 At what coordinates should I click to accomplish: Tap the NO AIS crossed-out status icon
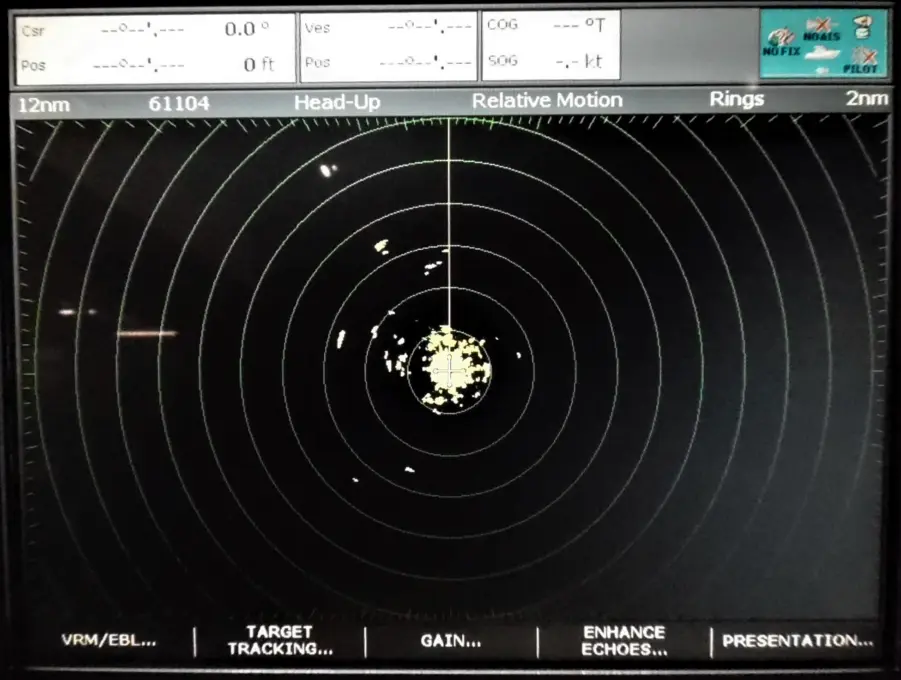click(822, 29)
